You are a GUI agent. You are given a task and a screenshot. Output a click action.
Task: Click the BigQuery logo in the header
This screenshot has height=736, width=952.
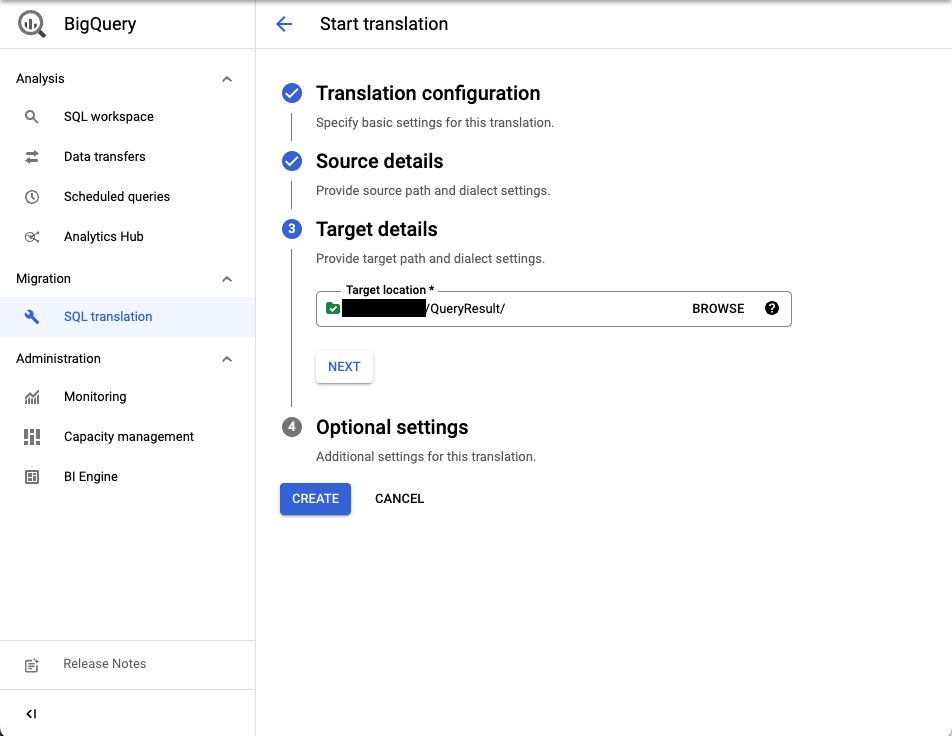click(x=30, y=22)
